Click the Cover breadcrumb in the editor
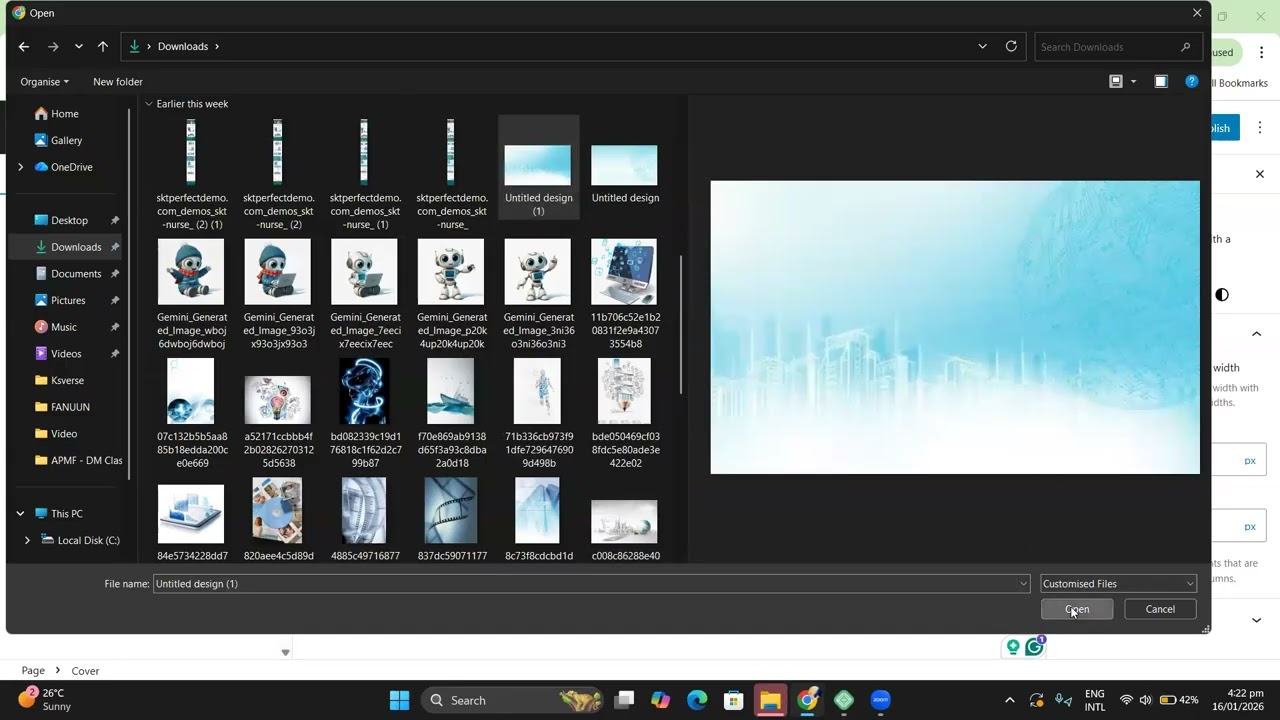Viewport: 1280px width, 720px height. point(85,671)
